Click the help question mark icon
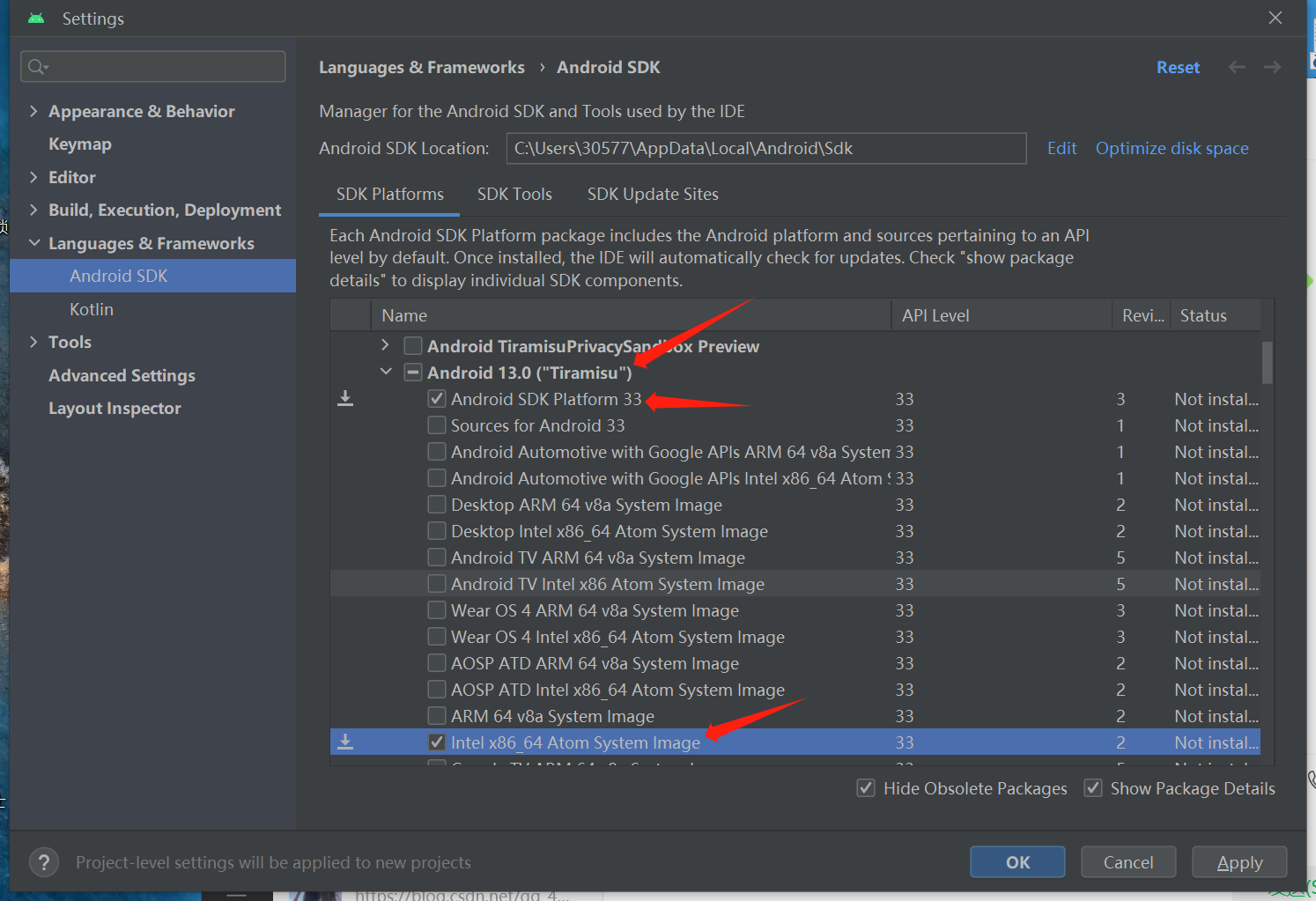The width and height of the screenshot is (1316, 901). [44, 862]
